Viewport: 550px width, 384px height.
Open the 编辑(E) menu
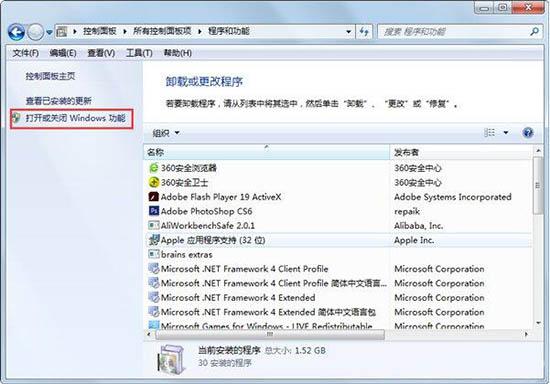(x=63, y=53)
